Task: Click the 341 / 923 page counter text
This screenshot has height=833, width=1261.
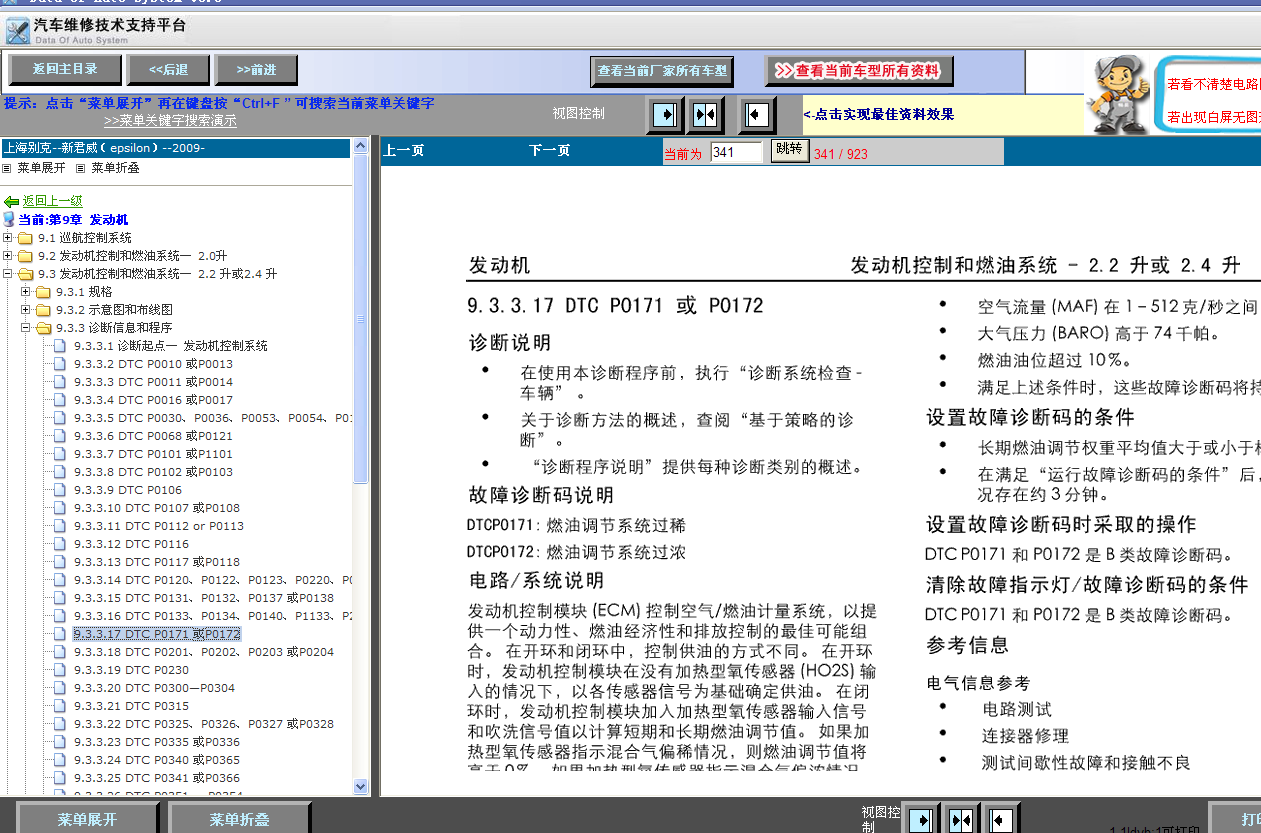Action: (841, 154)
